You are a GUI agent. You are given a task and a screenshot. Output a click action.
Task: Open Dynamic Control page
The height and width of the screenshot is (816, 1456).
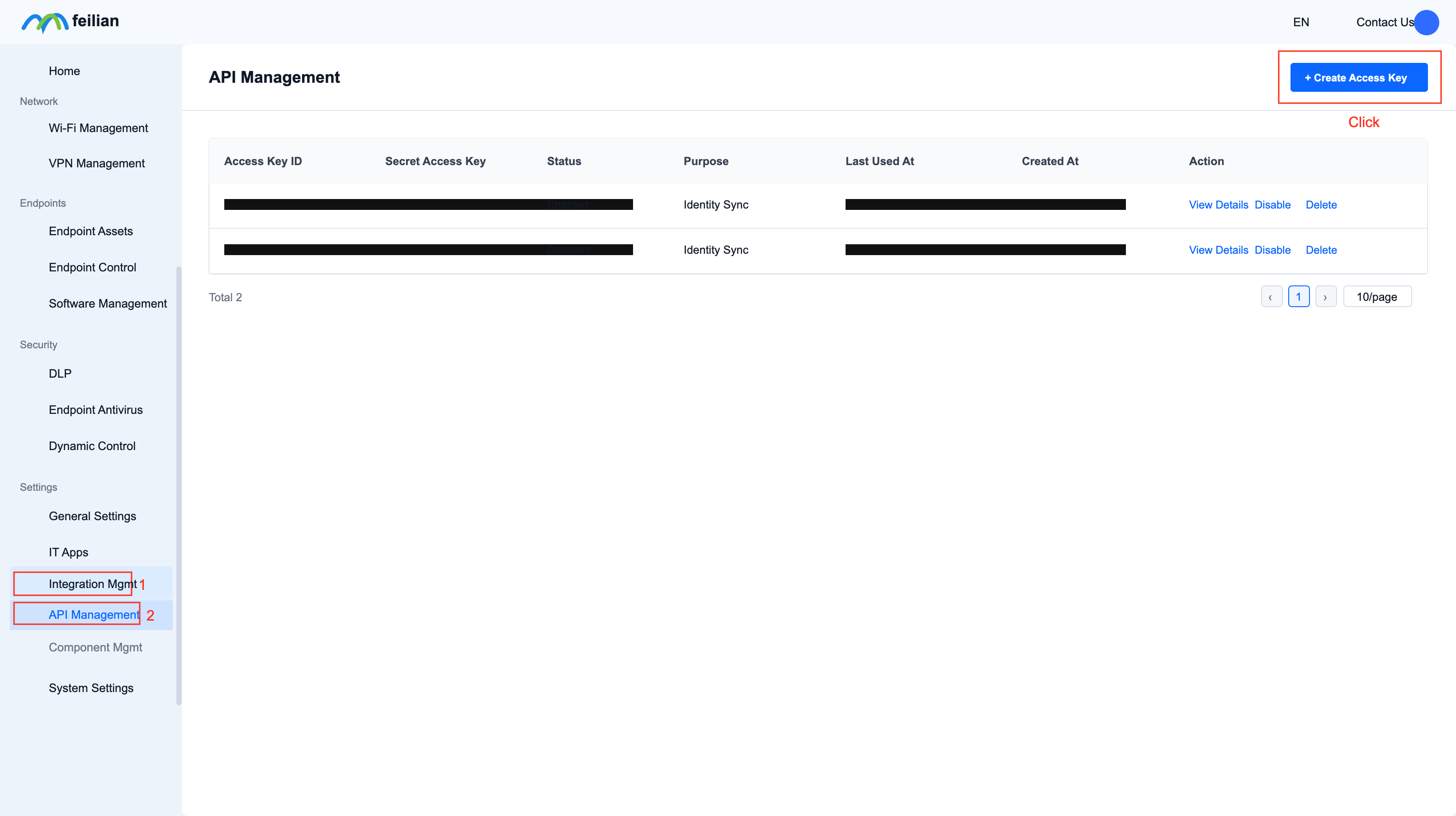92,446
